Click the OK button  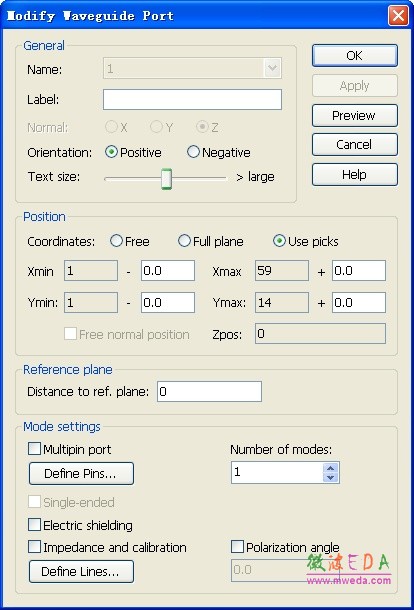point(354,56)
